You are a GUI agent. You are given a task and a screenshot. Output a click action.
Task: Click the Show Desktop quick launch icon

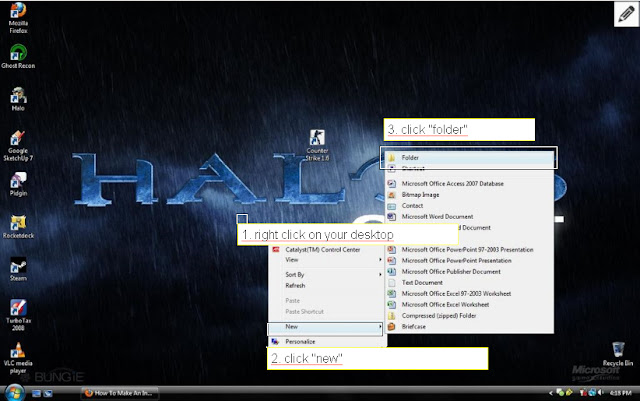[36, 393]
